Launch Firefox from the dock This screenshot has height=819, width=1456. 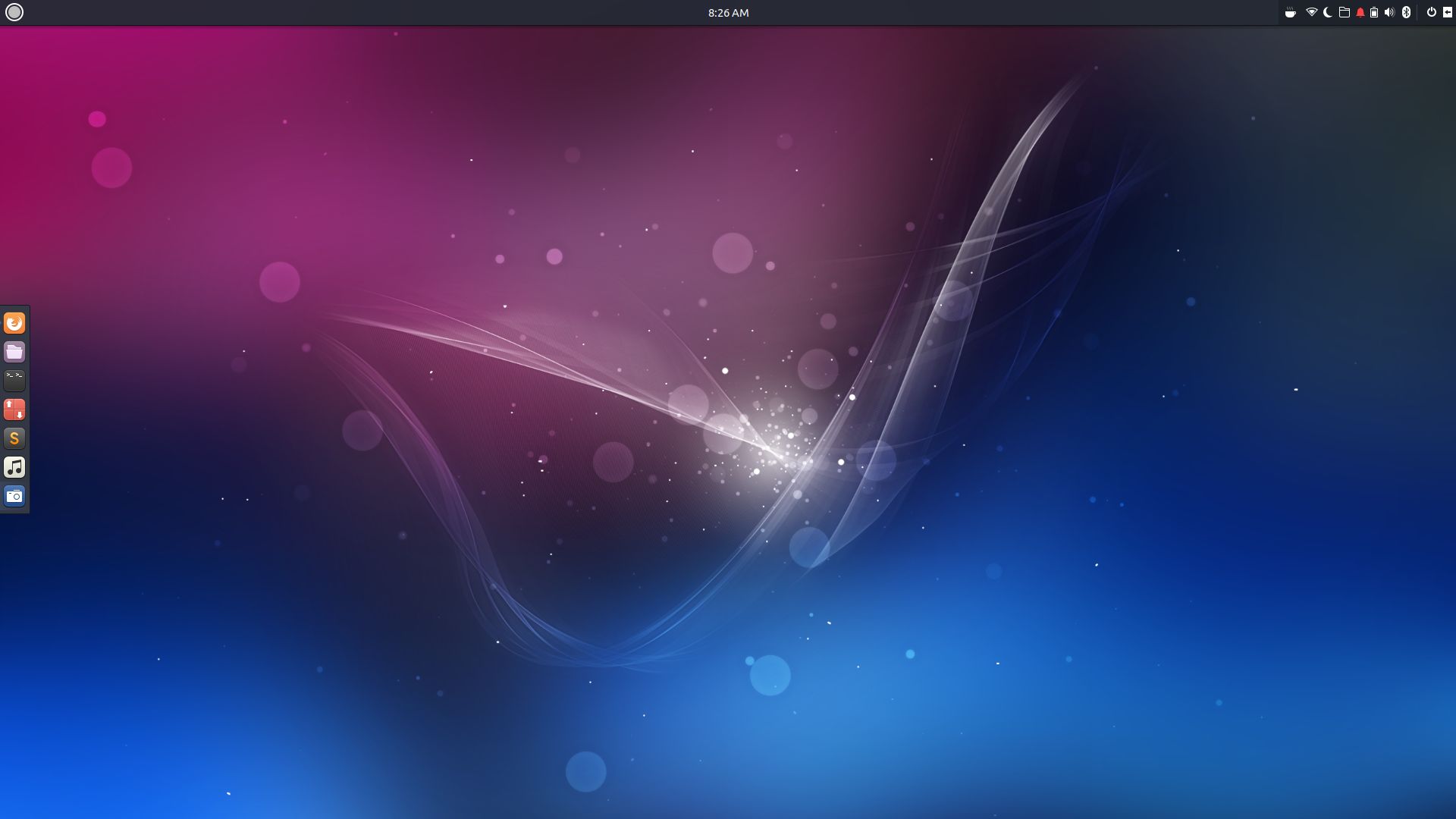[14, 324]
